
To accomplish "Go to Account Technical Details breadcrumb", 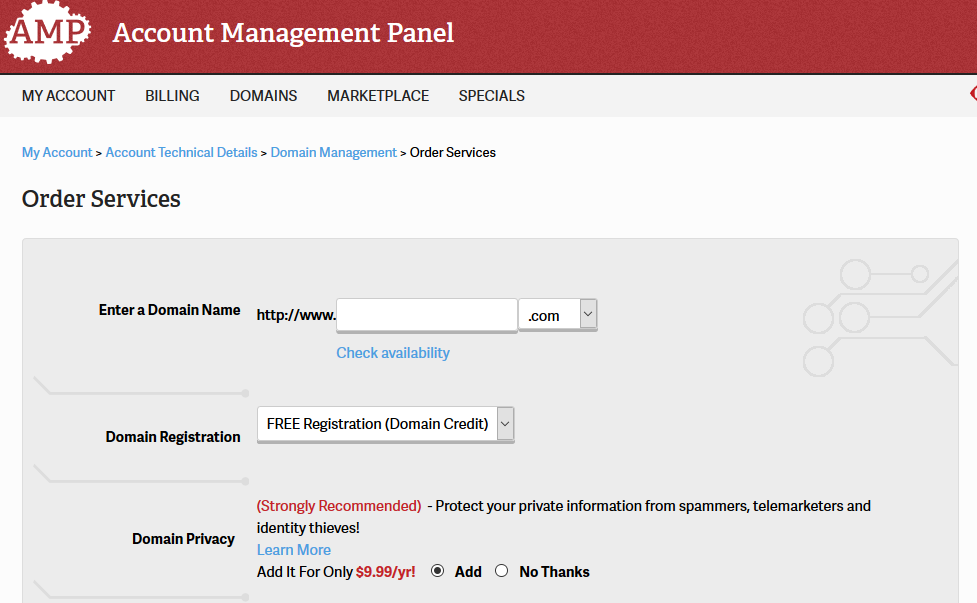I will pos(181,153).
